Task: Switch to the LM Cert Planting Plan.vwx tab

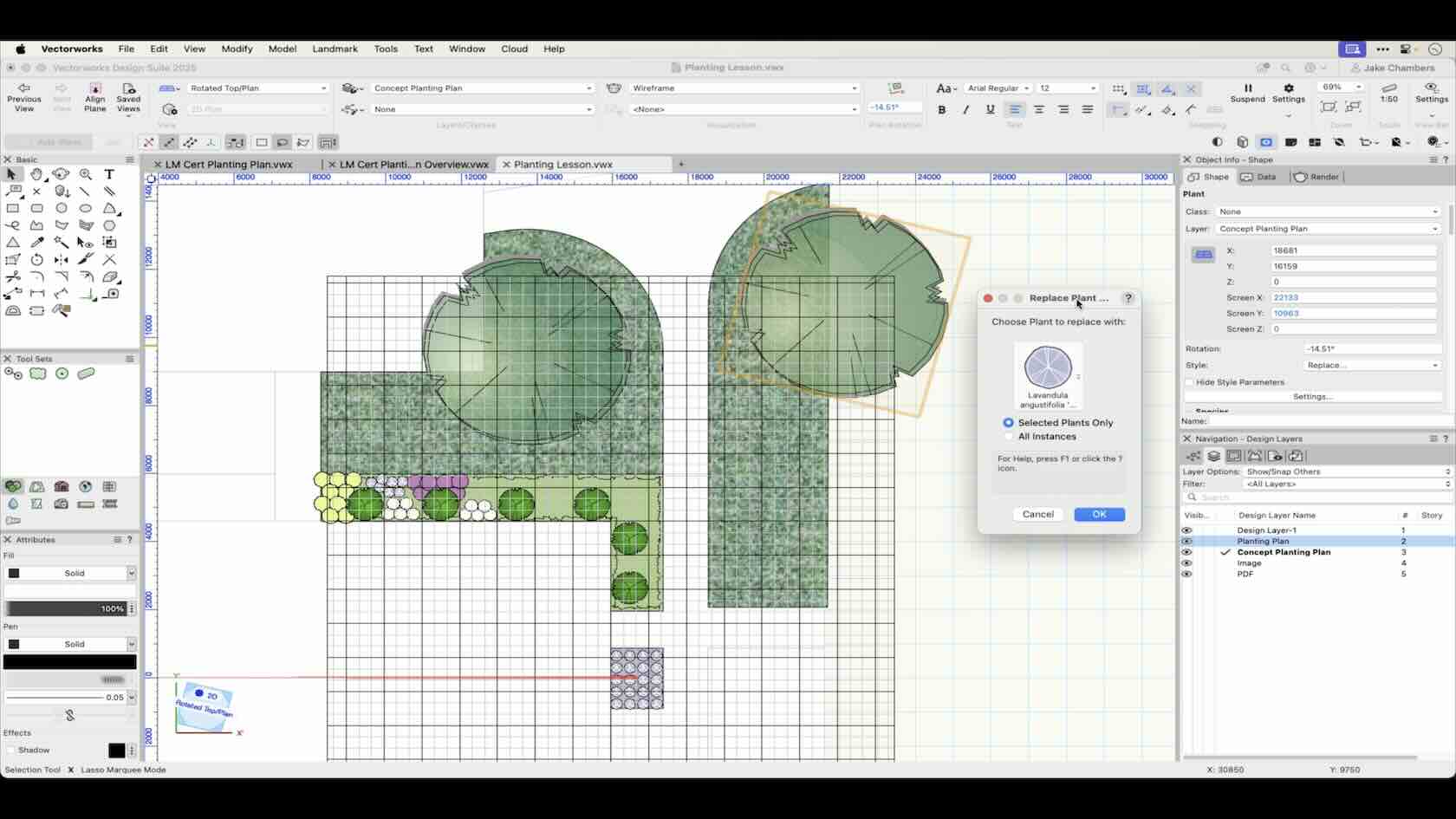Action: pyautogui.click(x=230, y=164)
